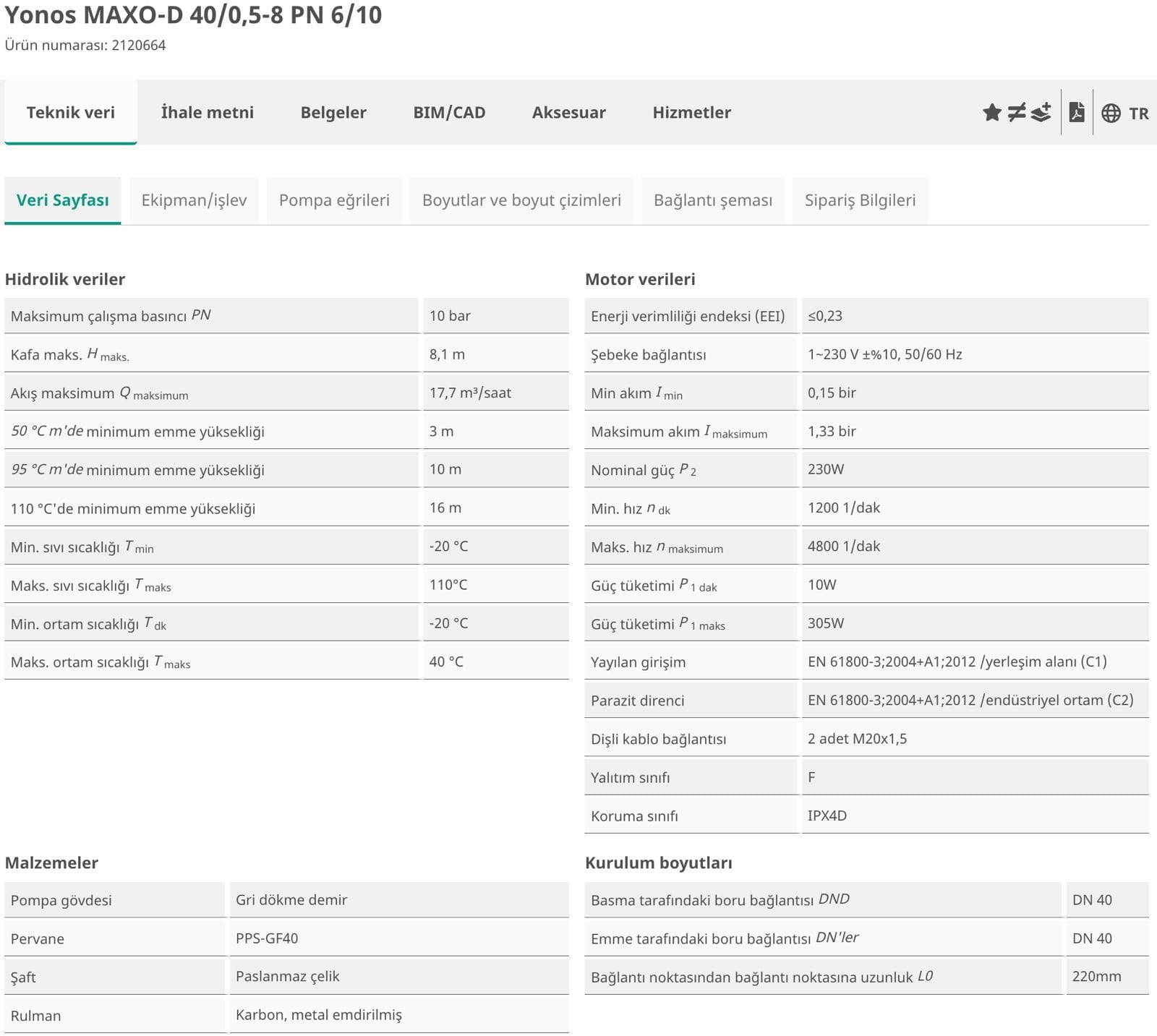Viewport: 1157px width, 1036px height.
Task: Click the star favorites icon
Action: [991, 113]
